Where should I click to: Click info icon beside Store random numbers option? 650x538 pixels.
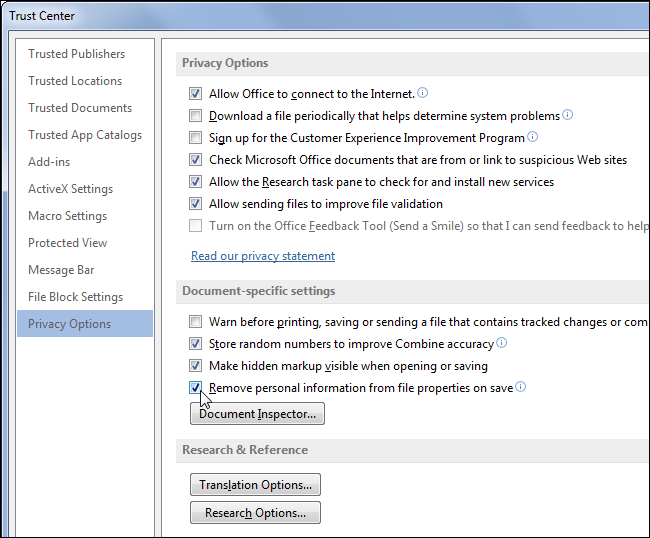tap(502, 343)
